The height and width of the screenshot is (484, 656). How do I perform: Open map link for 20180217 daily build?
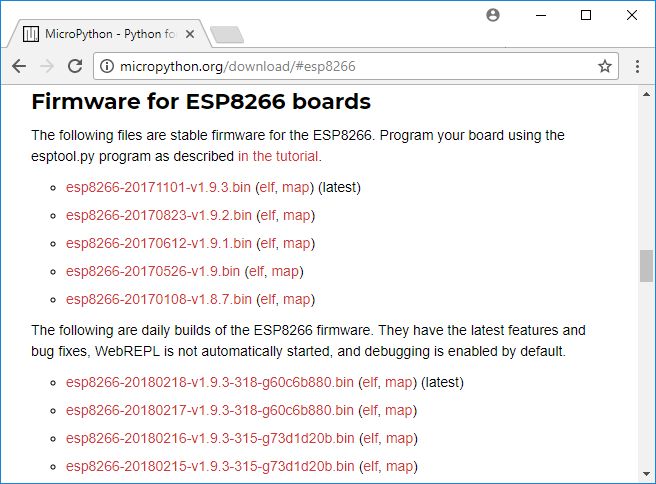[399, 410]
